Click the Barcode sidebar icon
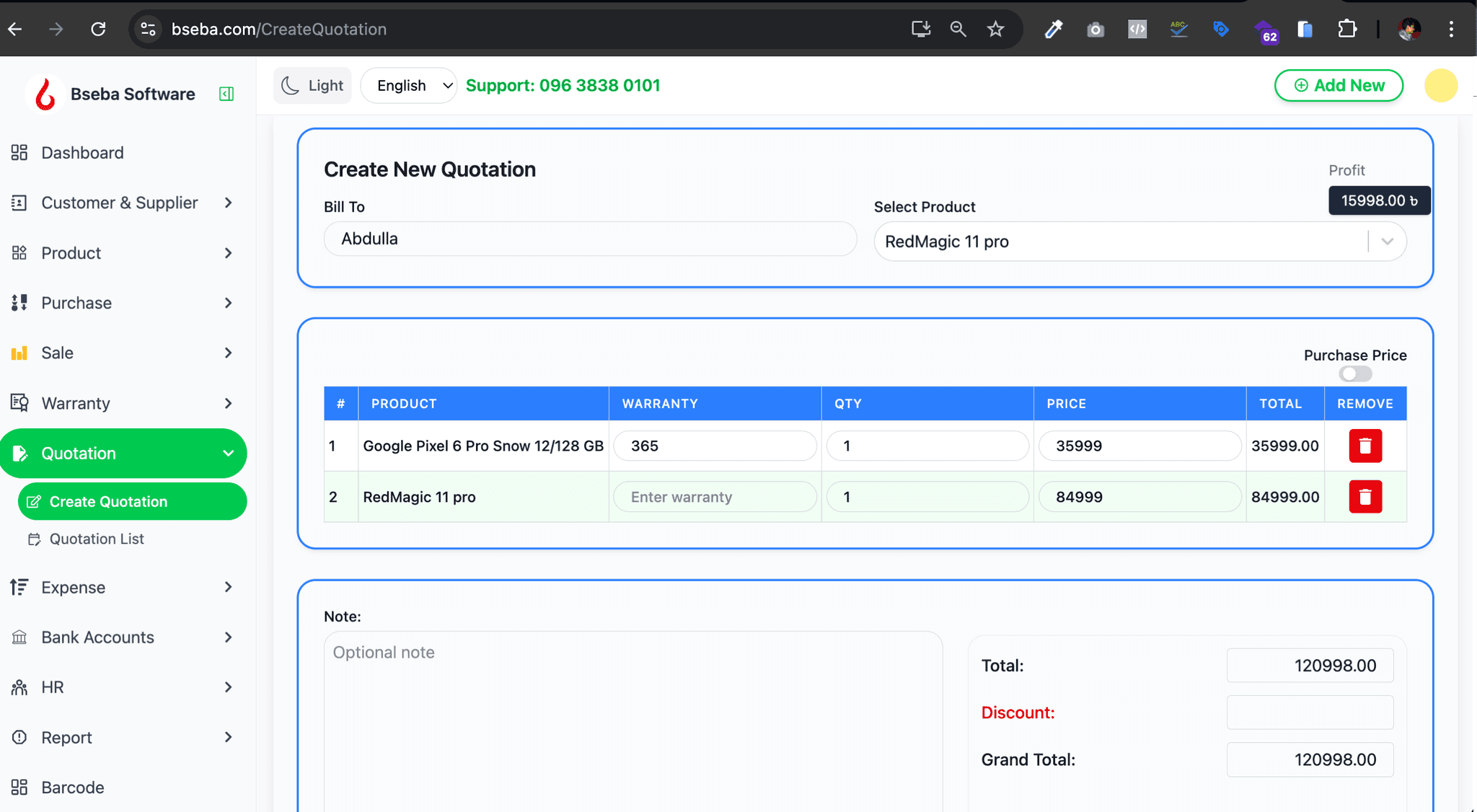 tap(19, 787)
